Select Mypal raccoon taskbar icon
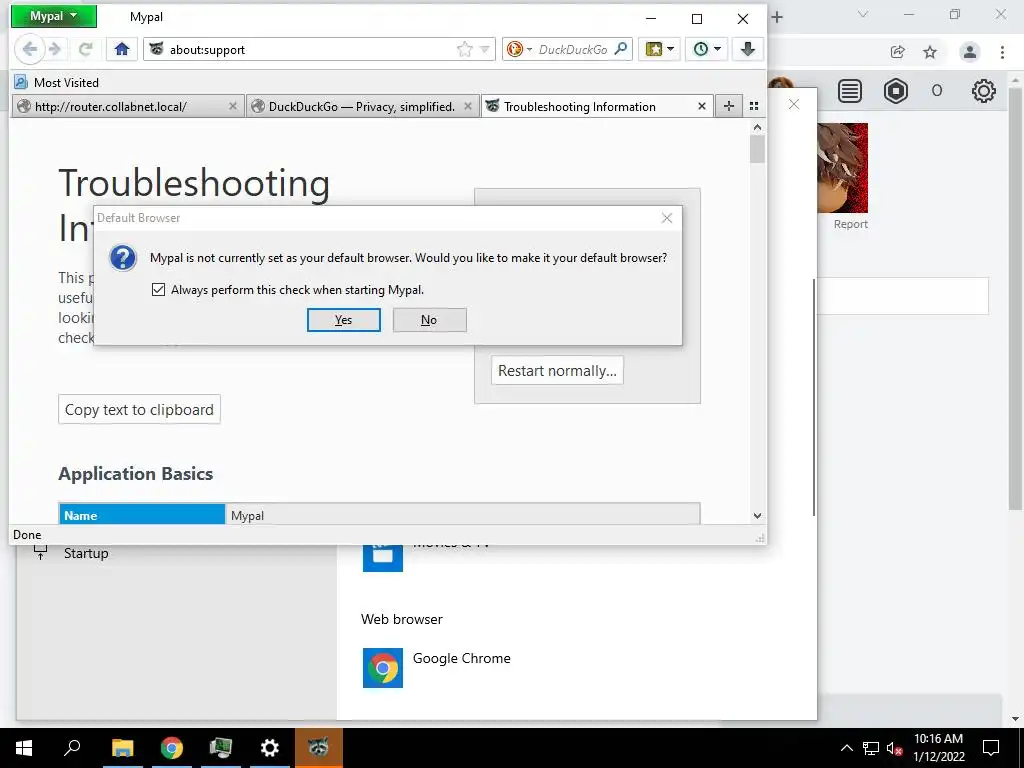 (318, 748)
